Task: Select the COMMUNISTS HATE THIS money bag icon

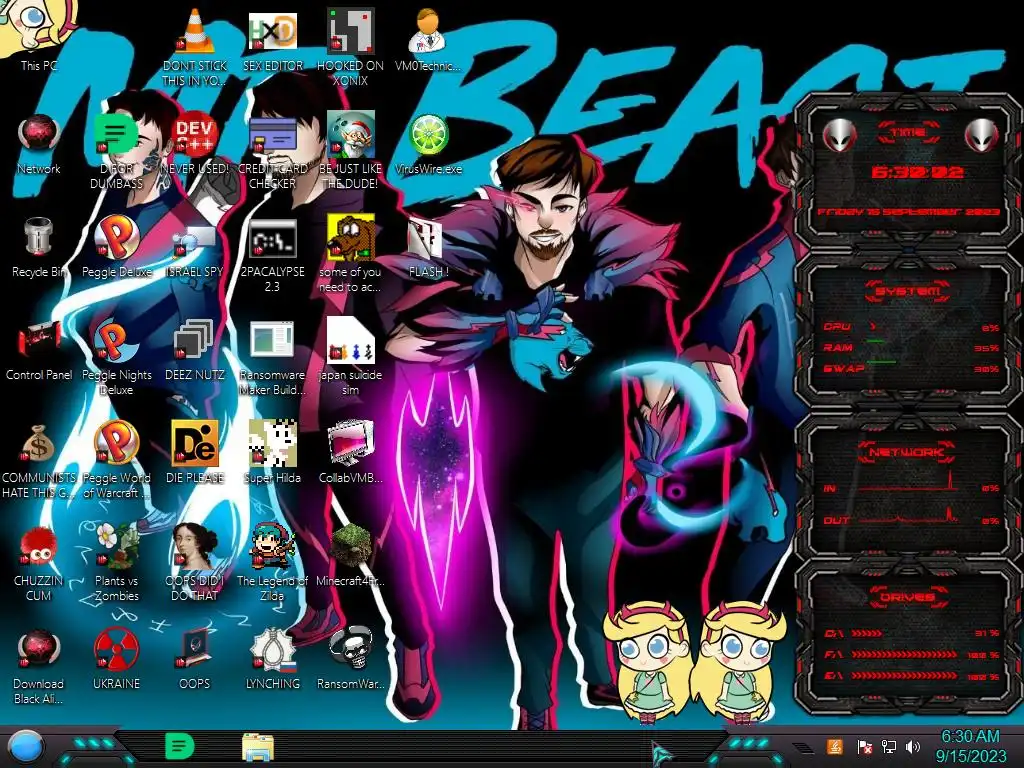Action: pyautogui.click(x=39, y=444)
